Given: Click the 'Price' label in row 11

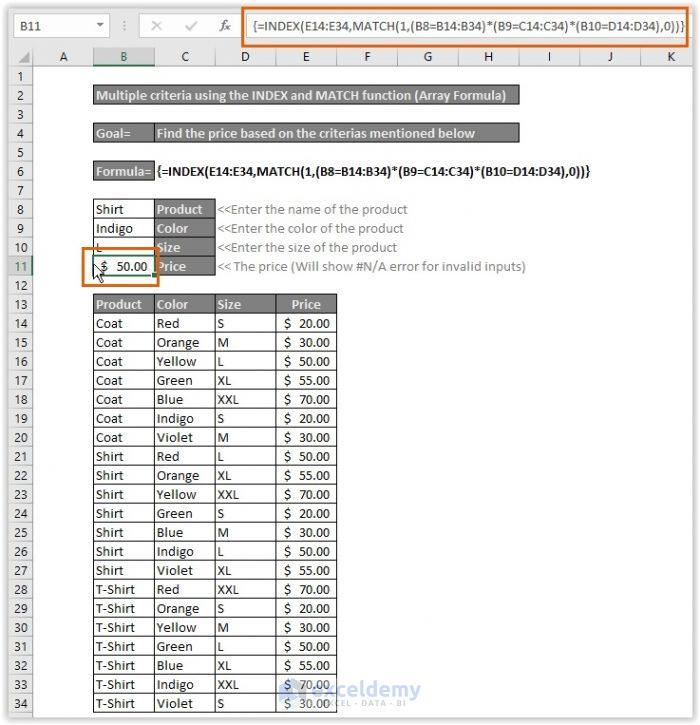Looking at the screenshot, I should [x=185, y=266].
